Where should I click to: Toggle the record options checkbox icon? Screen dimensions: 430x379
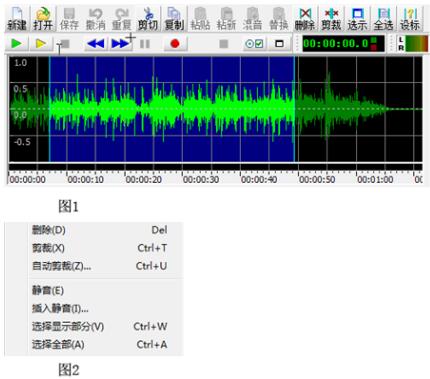(x=254, y=44)
